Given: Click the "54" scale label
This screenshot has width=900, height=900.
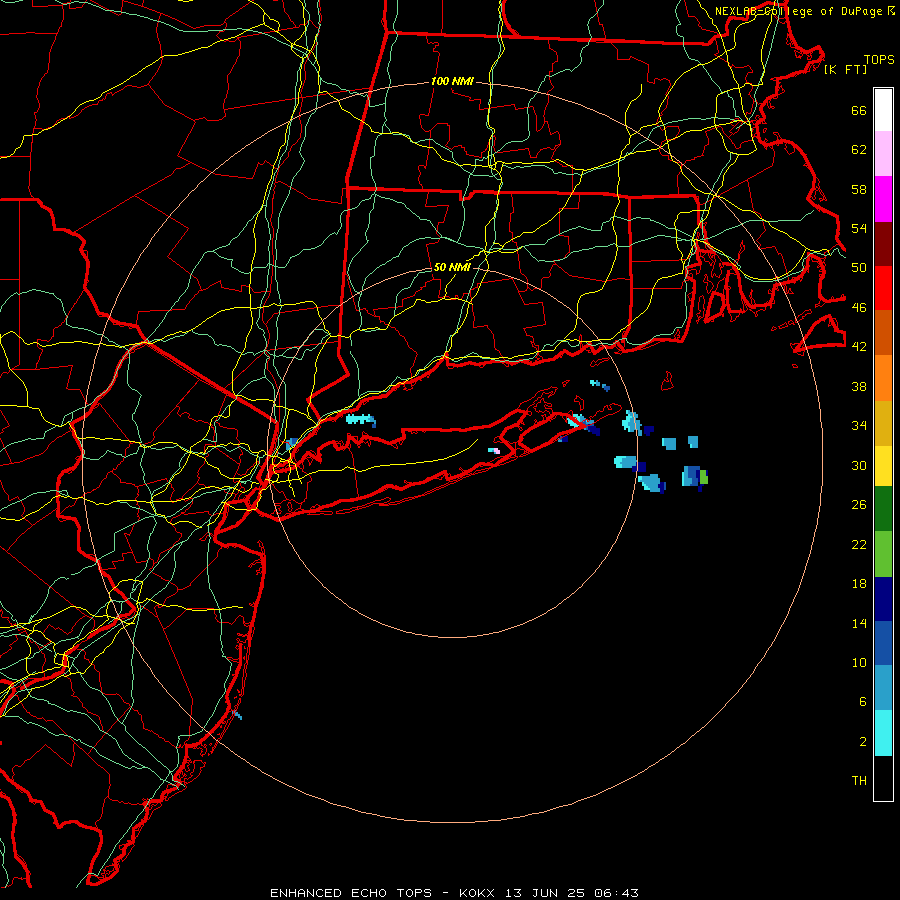Looking at the screenshot, I should 859,228.
